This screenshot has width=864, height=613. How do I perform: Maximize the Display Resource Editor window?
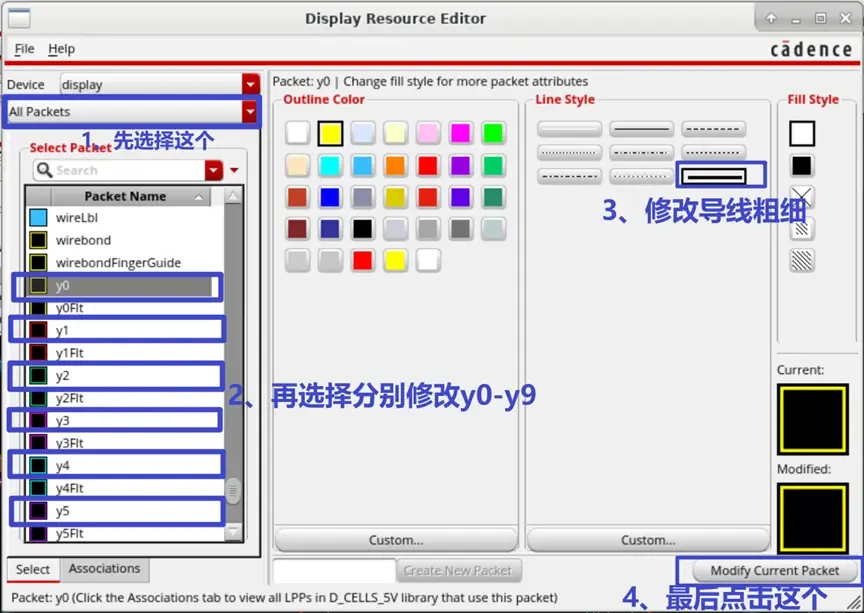pyautogui.click(x=820, y=18)
